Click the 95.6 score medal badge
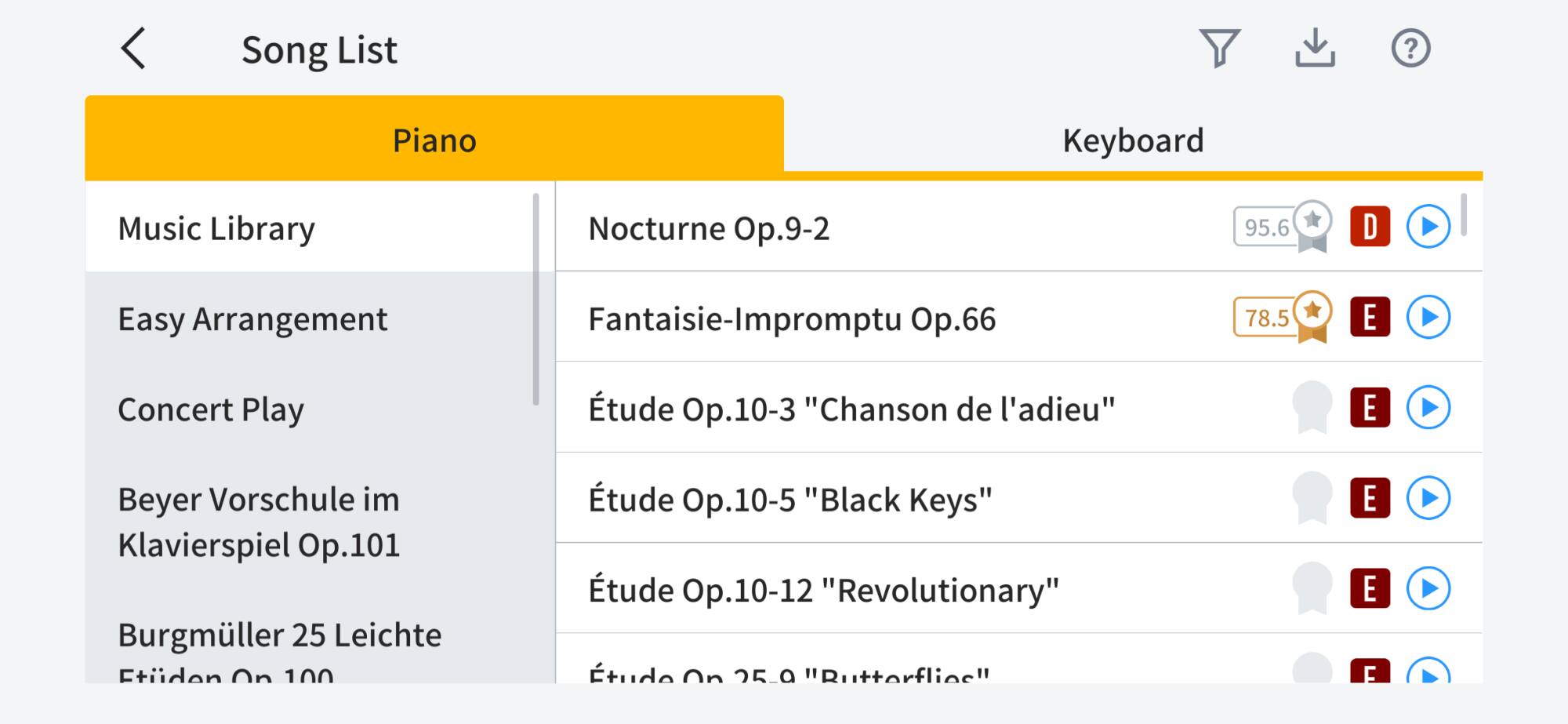The width and height of the screenshot is (1568, 724). pos(1281,227)
